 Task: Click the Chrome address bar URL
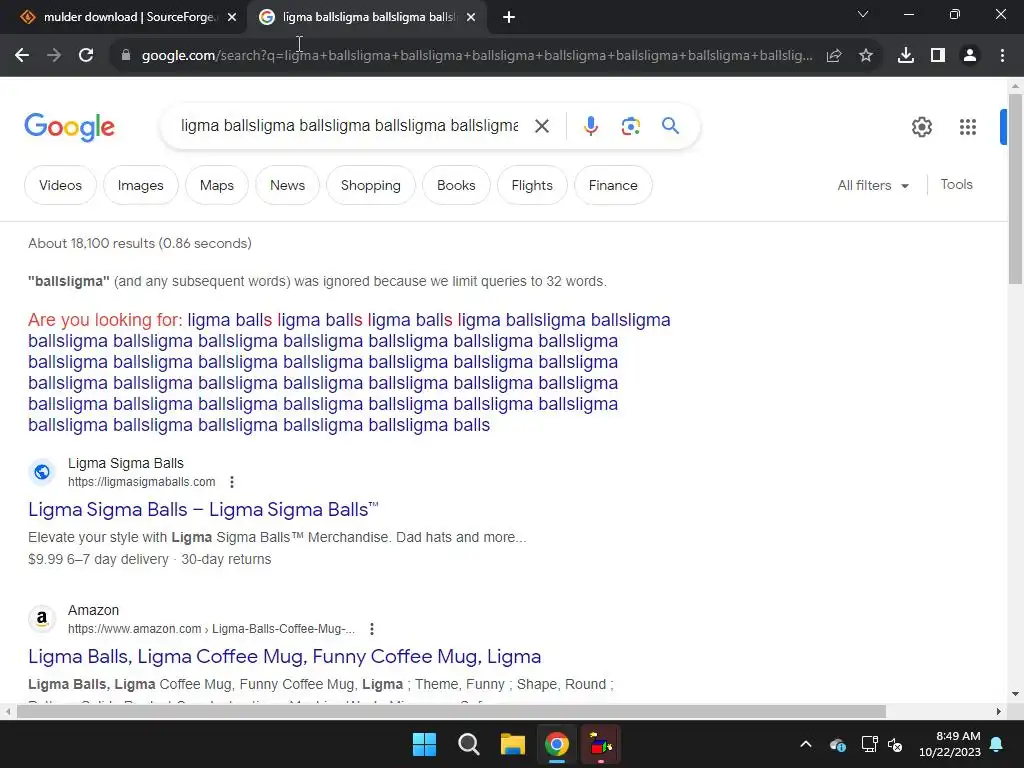pos(477,56)
